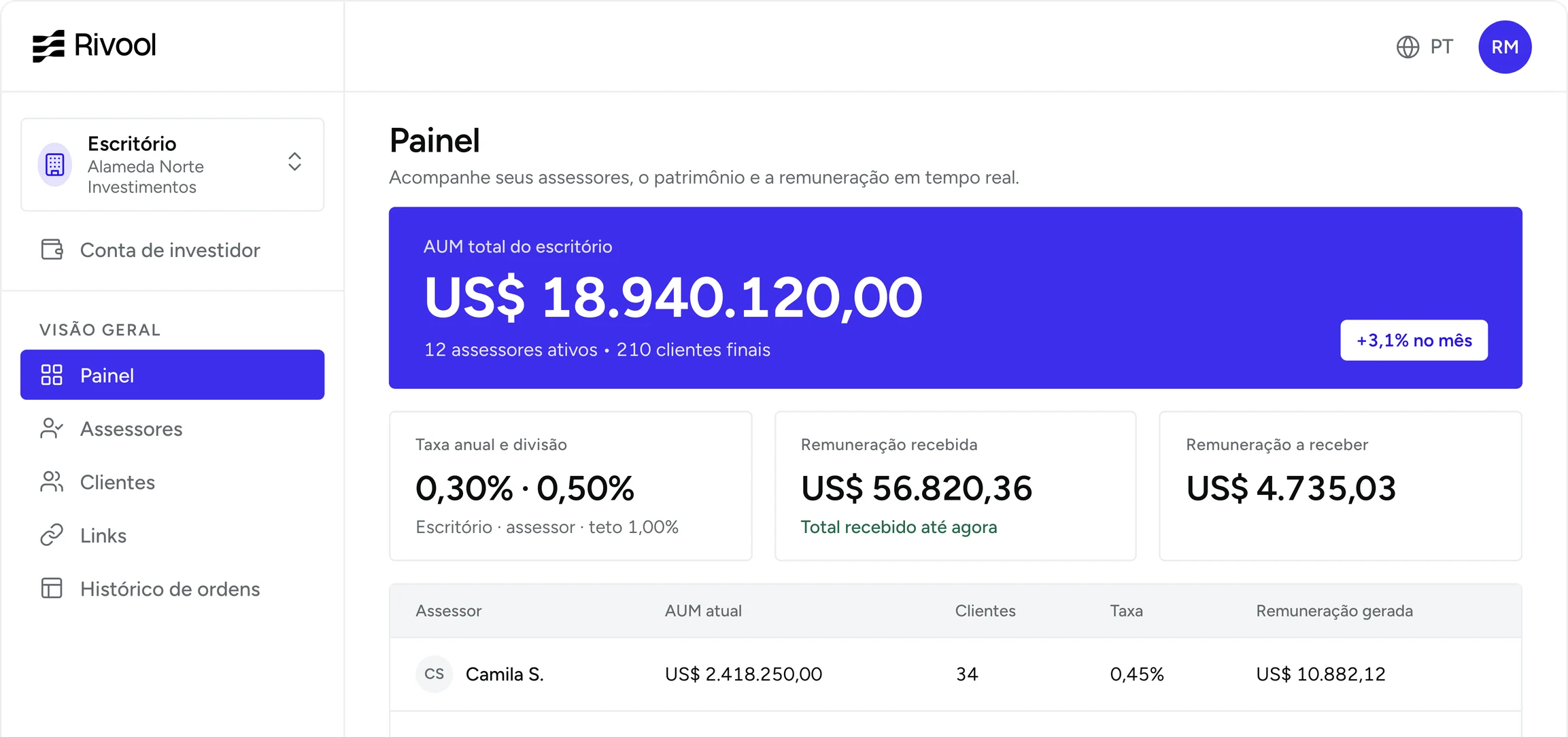Open Histórico de ordens
The width and height of the screenshot is (1568, 737).
pyautogui.click(x=173, y=589)
